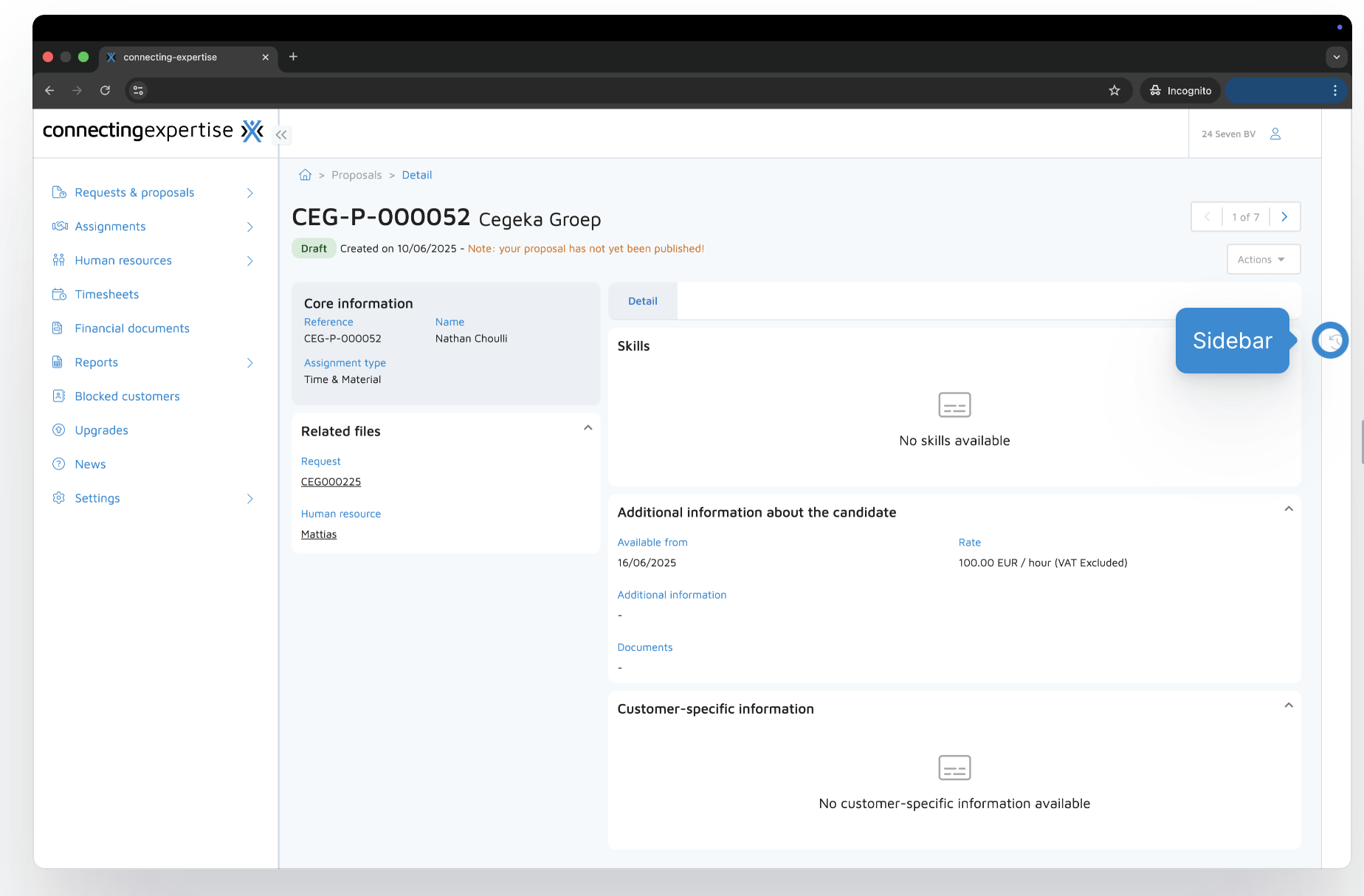
Task: Collapse the Related files section
Action: pos(588,428)
